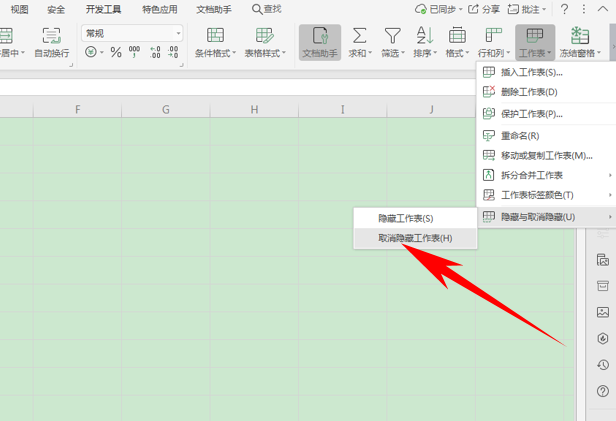Viewport: 616px width, 421px height.
Task: Select the 特色应用 tab
Action: pos(160,9)
